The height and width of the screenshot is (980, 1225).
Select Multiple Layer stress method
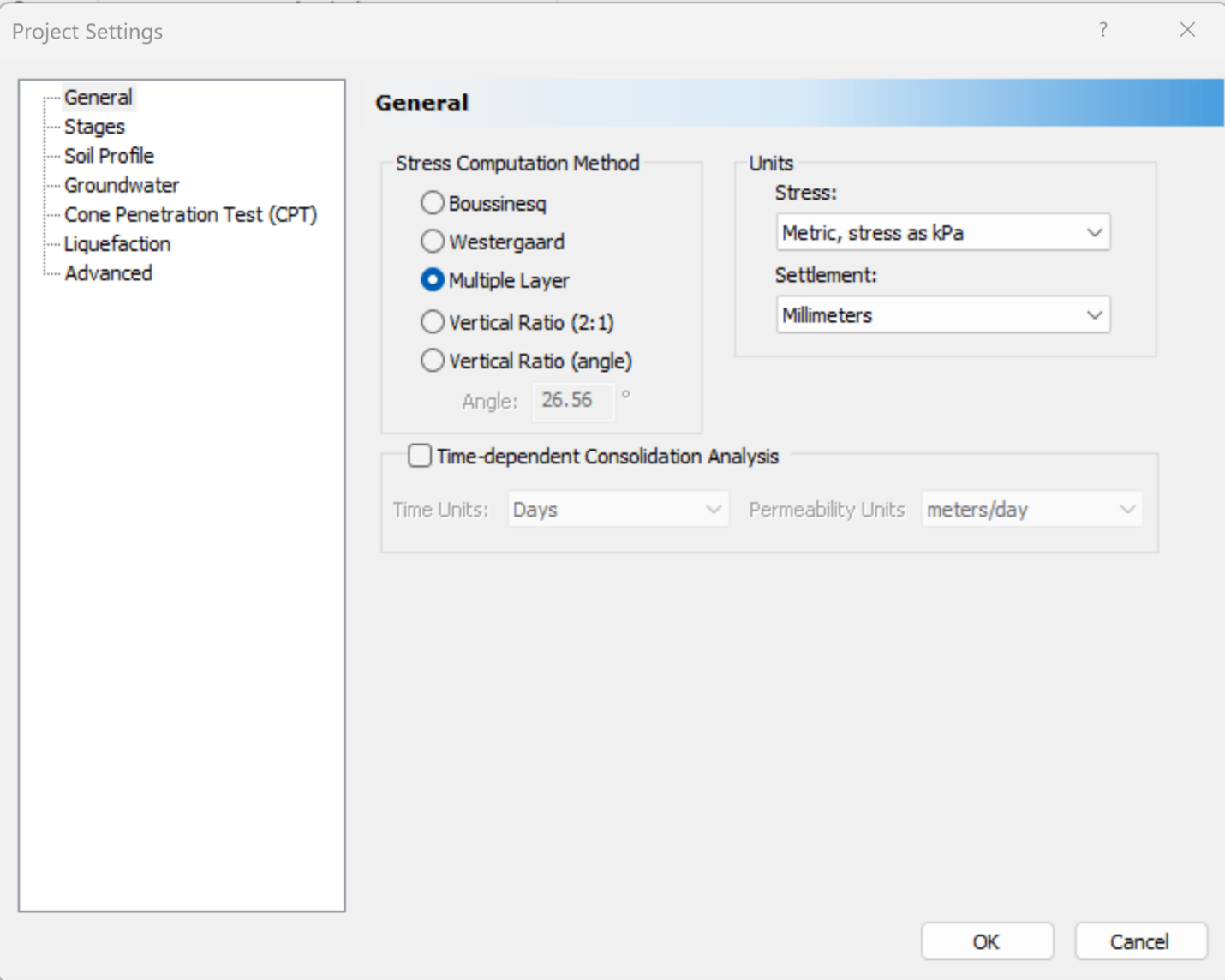433,280
